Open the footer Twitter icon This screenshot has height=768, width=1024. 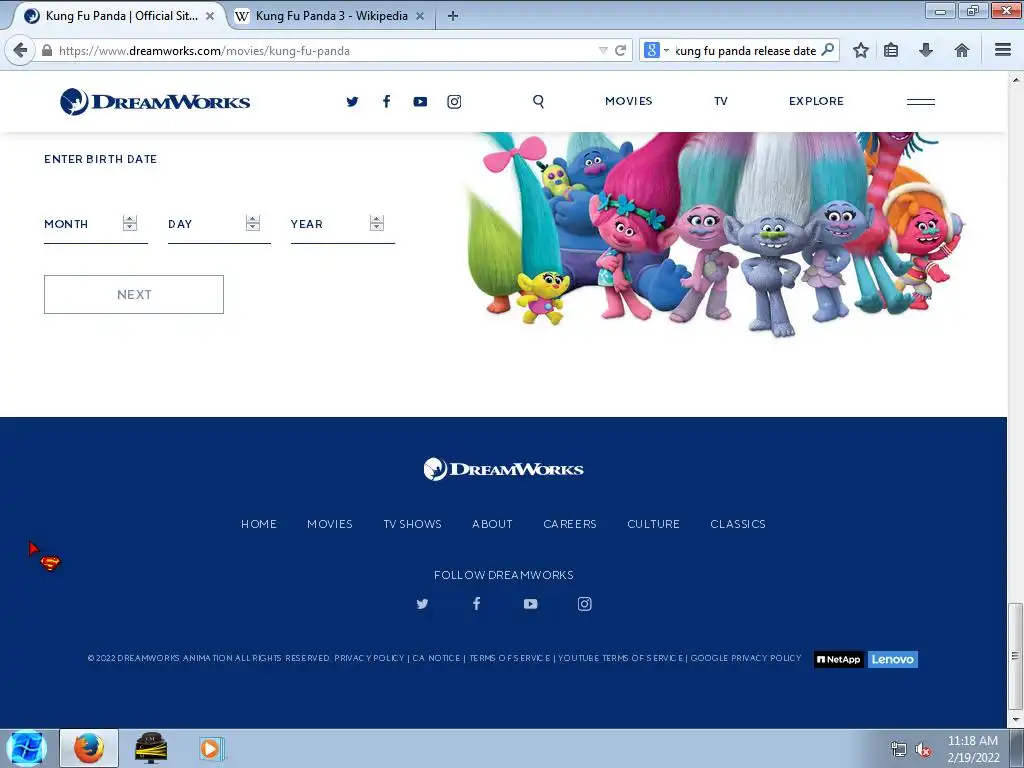click(423, 603)
